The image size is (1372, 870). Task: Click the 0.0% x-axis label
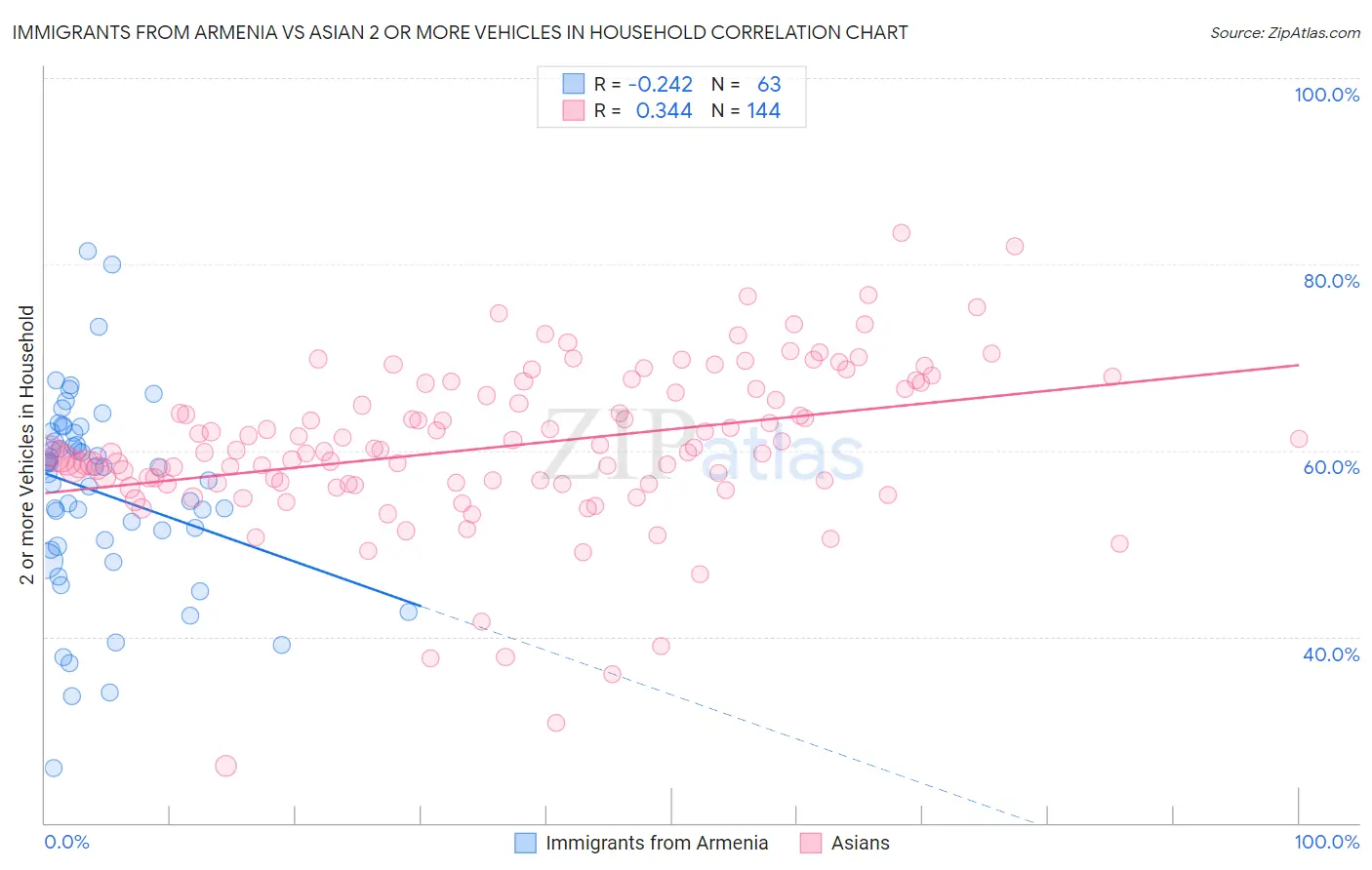66,842
